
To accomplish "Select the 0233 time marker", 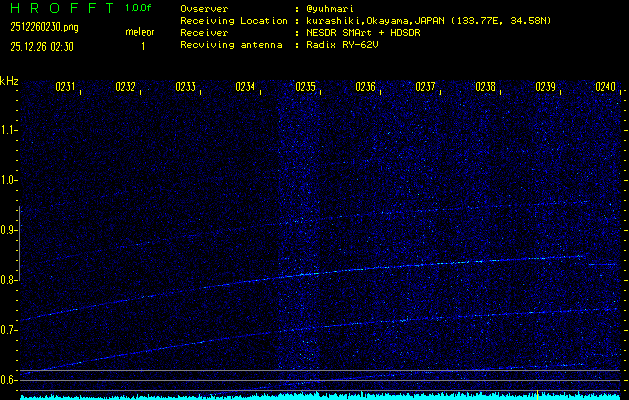I will click(x=185, y=88).
